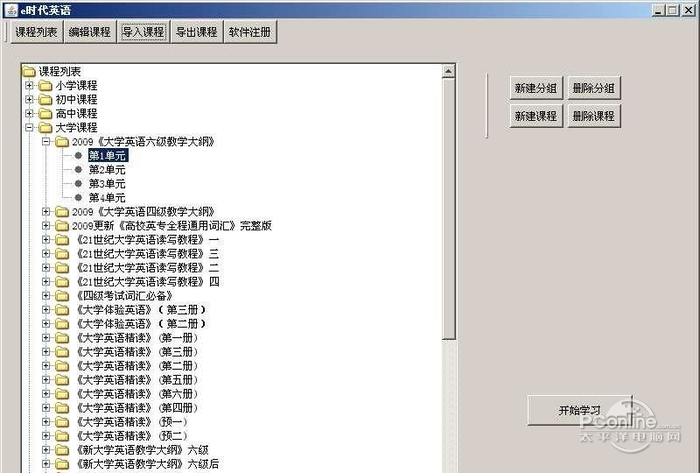Click folder icon of 《大学体验英语》(第三册)
Image resolution: width=700 pixels, height=473 pixels.
tap(62, 310)
